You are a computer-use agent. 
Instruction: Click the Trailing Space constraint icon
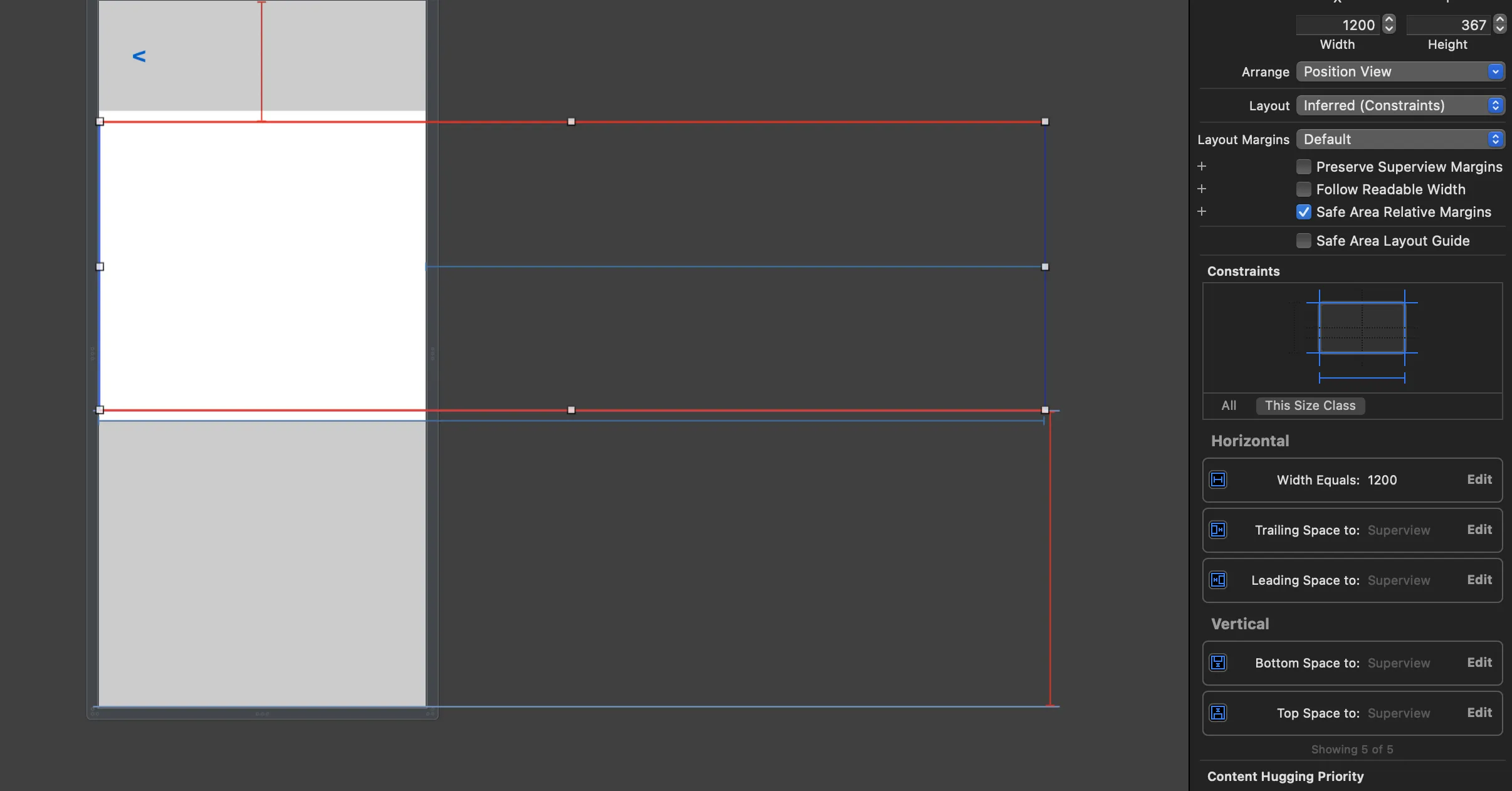pyautogui.click(x=1218, y=530)
